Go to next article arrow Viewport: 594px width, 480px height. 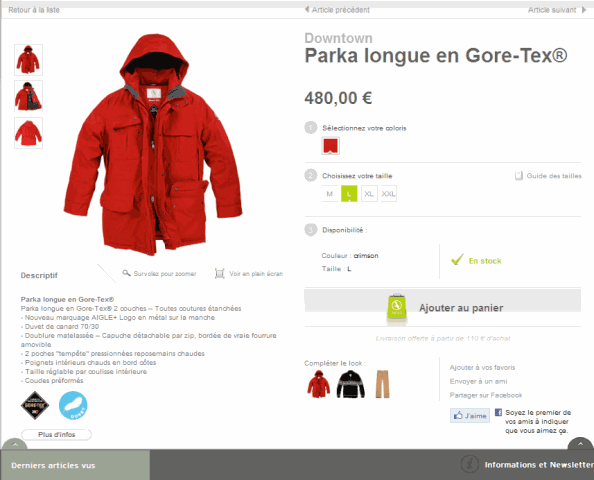pyautogui.click(x=584, y=10)
